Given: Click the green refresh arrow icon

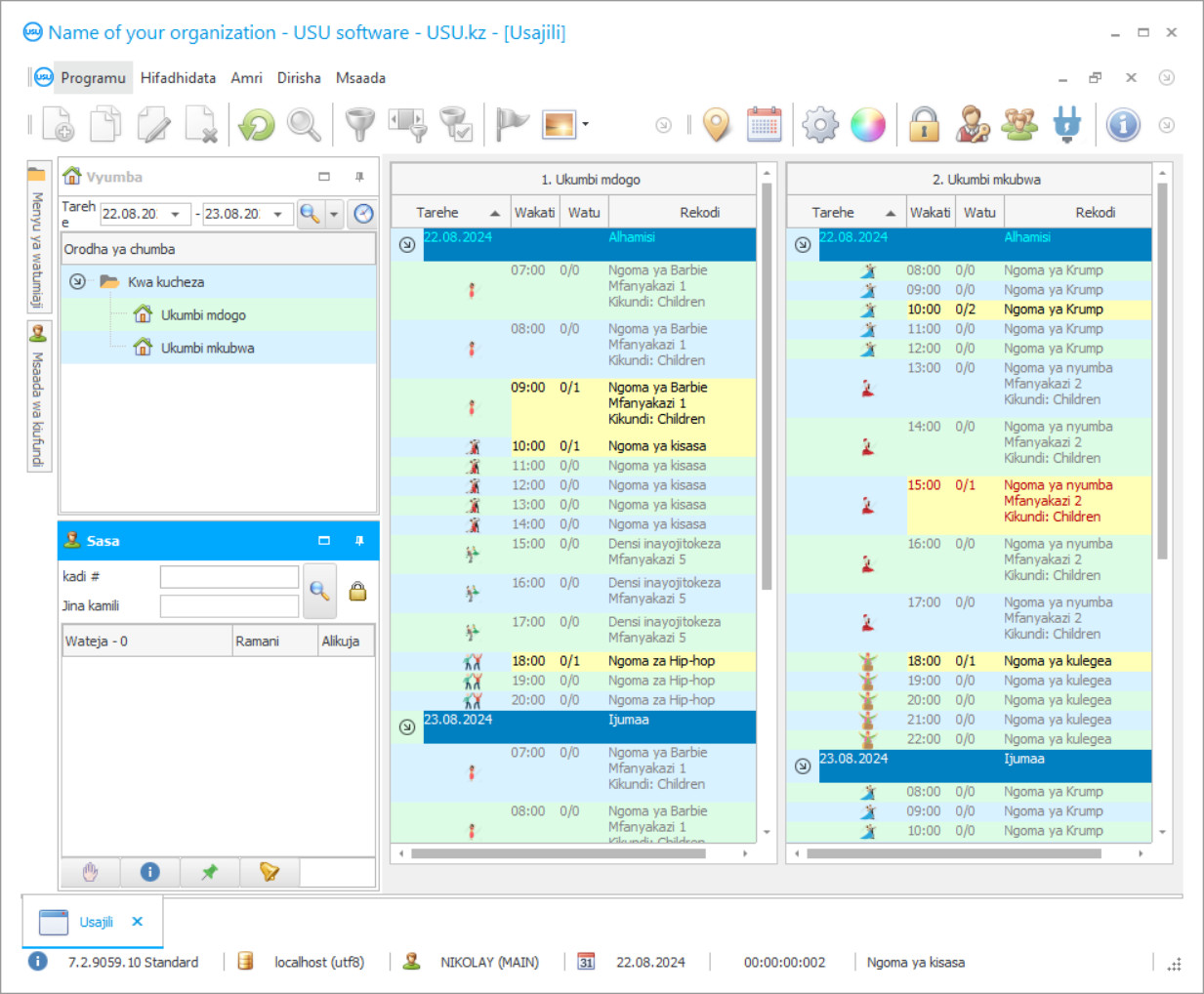Looking at the screenshot, I should [257, 125].
